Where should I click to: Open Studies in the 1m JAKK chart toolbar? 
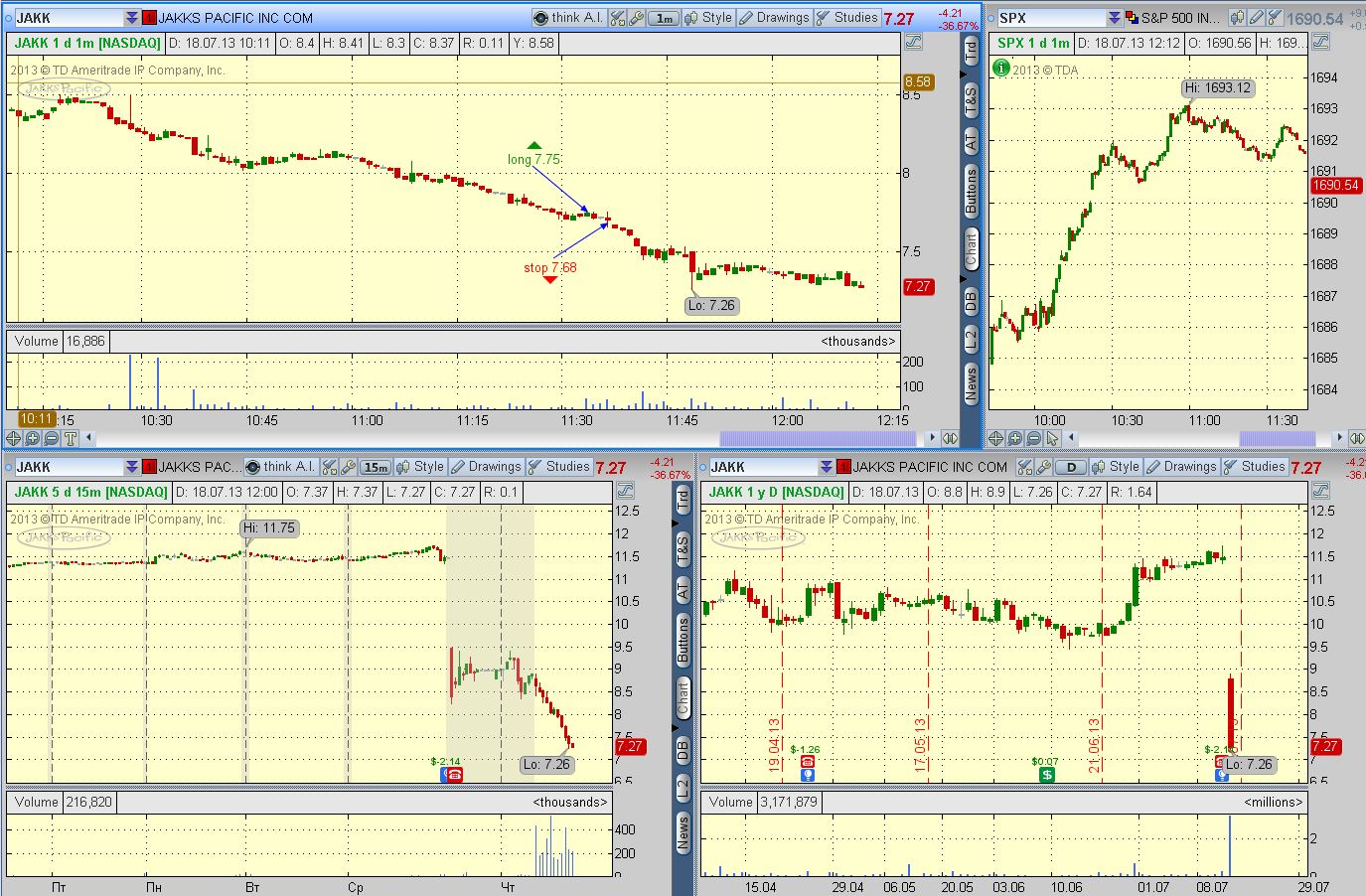click(x=846, y=18)
